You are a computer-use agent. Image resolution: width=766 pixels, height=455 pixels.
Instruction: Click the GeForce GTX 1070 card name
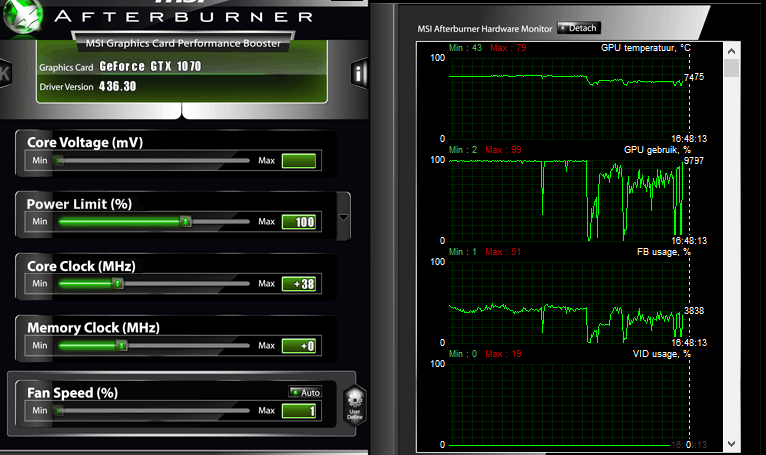click(x=150, y=66)
